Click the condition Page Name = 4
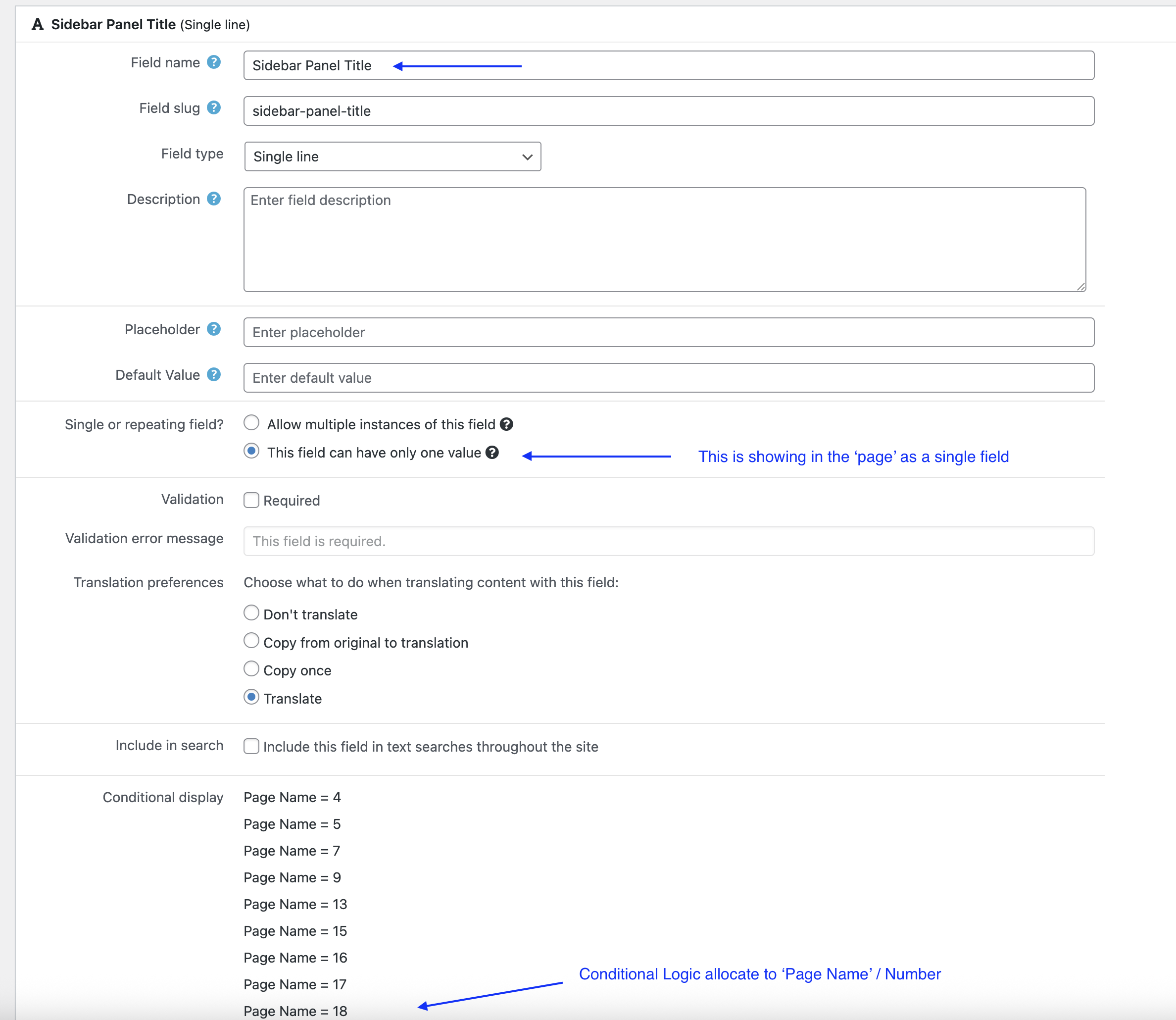The height and width of the screenshot is (1020, 1176). click(x=293, y=798)
